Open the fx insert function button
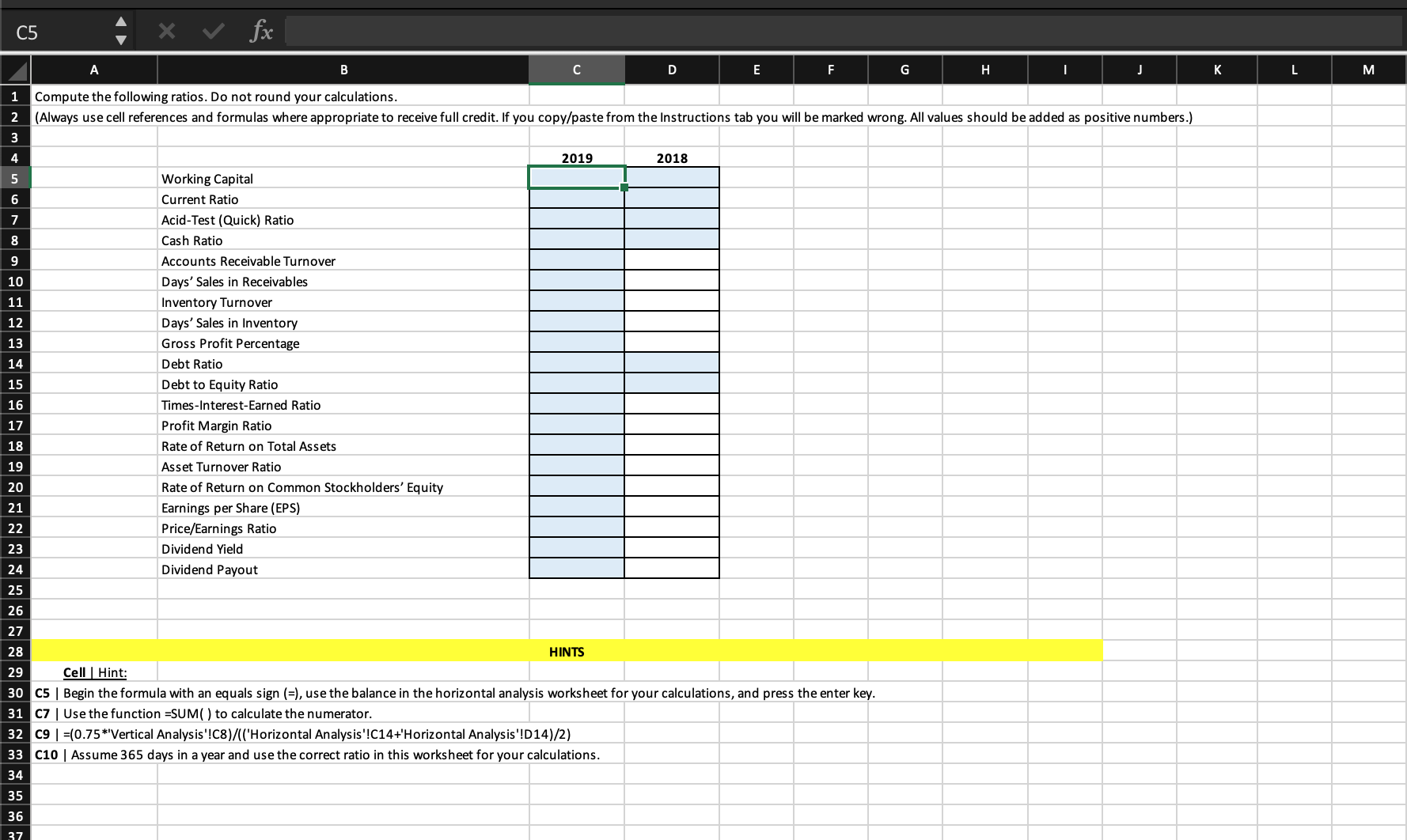Image resolution: width=1407 pixels, height=840 pixels. point(260,32)
